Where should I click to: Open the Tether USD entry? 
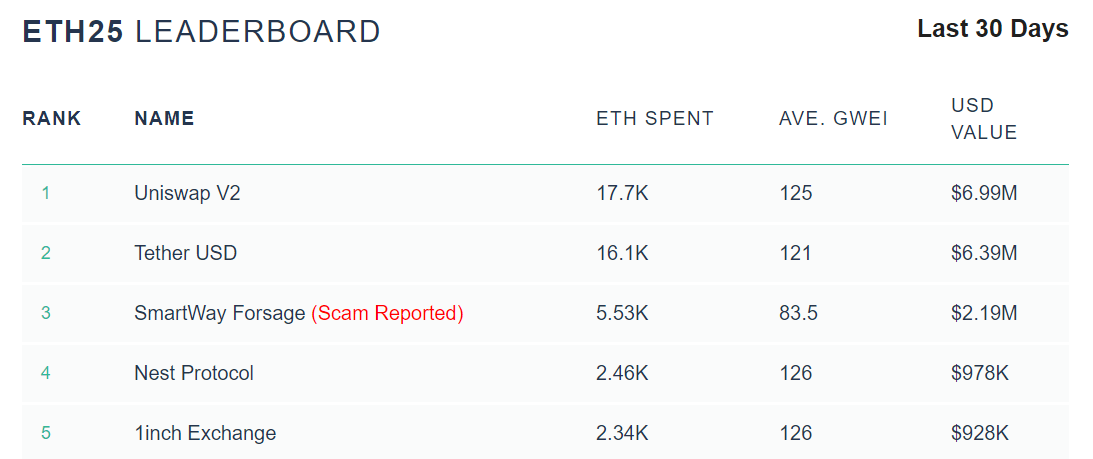click(185, 253)
